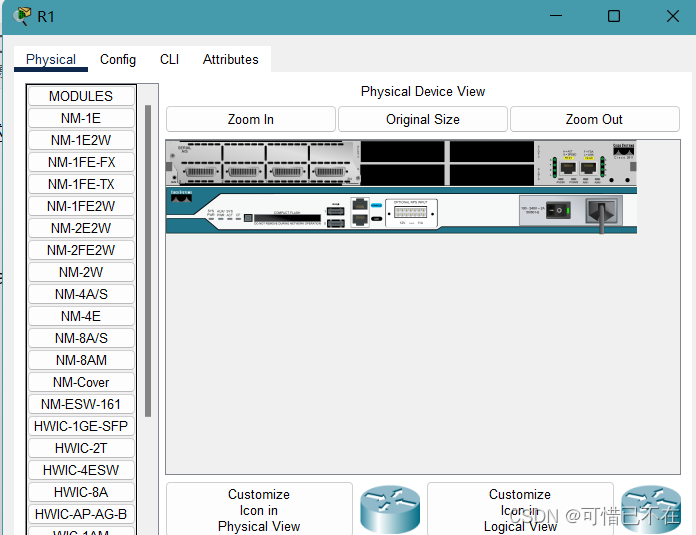The image size is (696, 535).
Task: Select the NM-1FE-TX module
Action: click(x=81, y=184)
